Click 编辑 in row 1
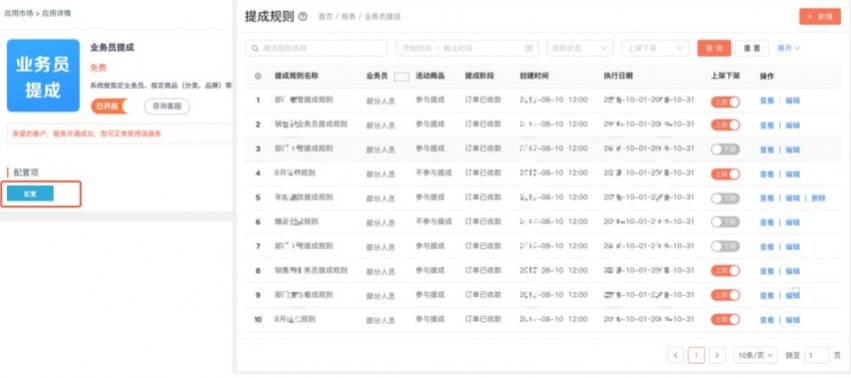The image size is (851, 378). [x=793, y=101]
